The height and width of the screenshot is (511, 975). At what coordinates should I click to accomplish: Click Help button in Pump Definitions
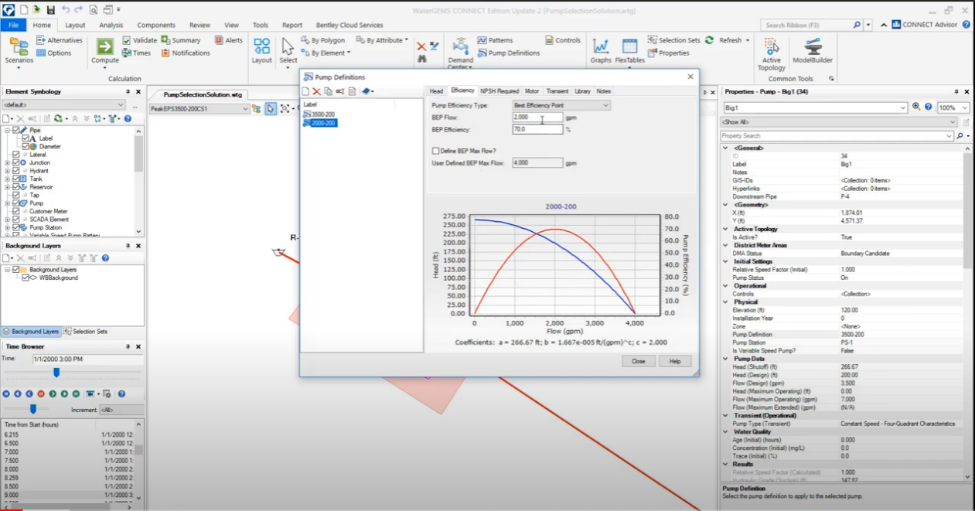675,361
